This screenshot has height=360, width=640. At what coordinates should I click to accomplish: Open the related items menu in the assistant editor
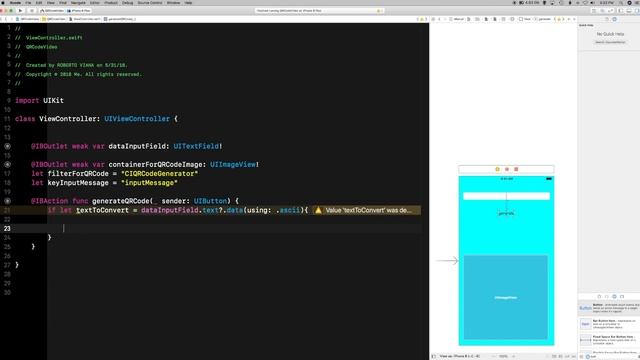(433, 19)
